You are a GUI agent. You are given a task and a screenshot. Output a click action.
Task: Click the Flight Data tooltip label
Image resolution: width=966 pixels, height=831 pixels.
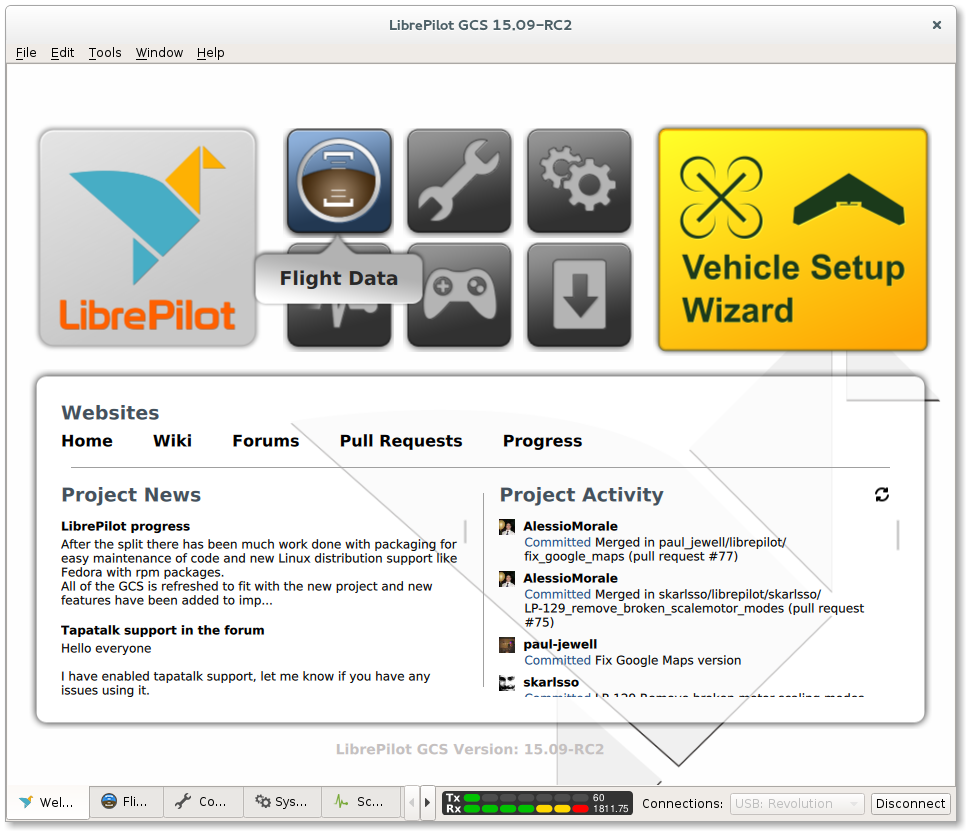[x=339, y=278]
